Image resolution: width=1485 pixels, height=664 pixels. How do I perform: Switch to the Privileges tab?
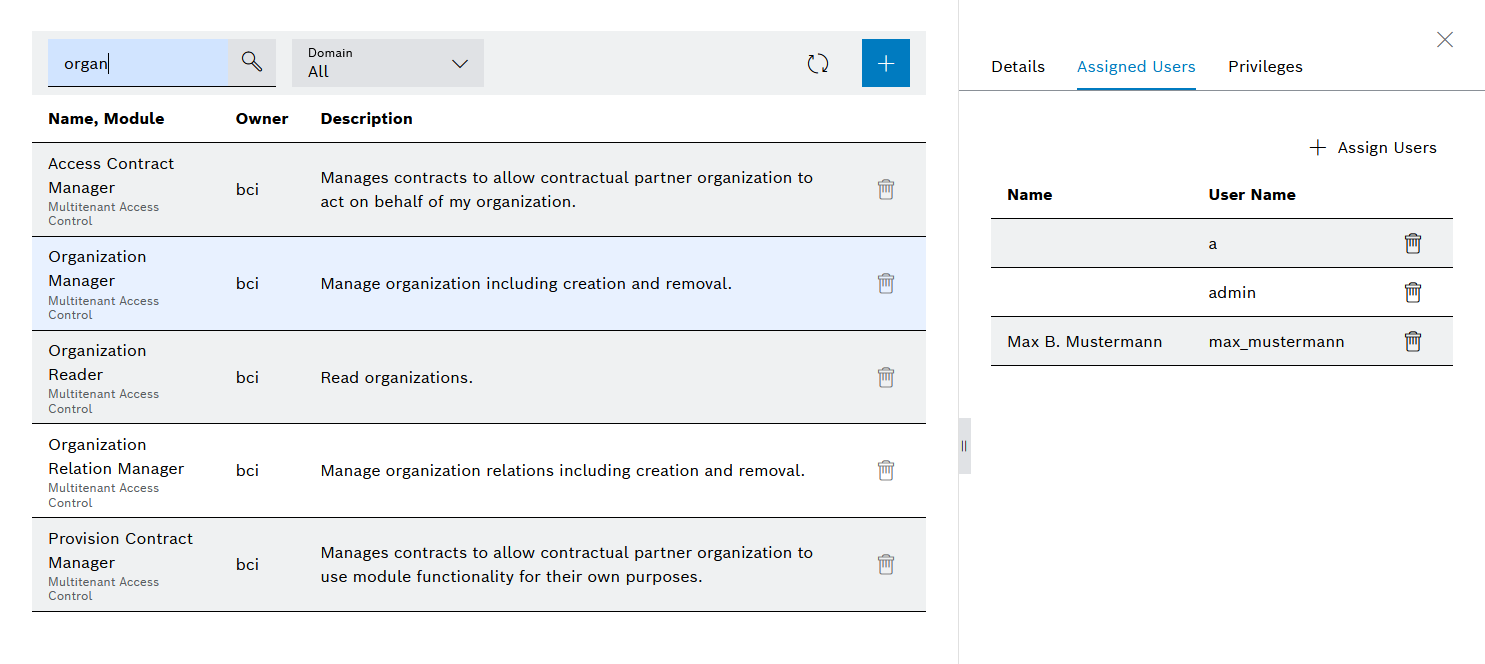click(1265, 67)
